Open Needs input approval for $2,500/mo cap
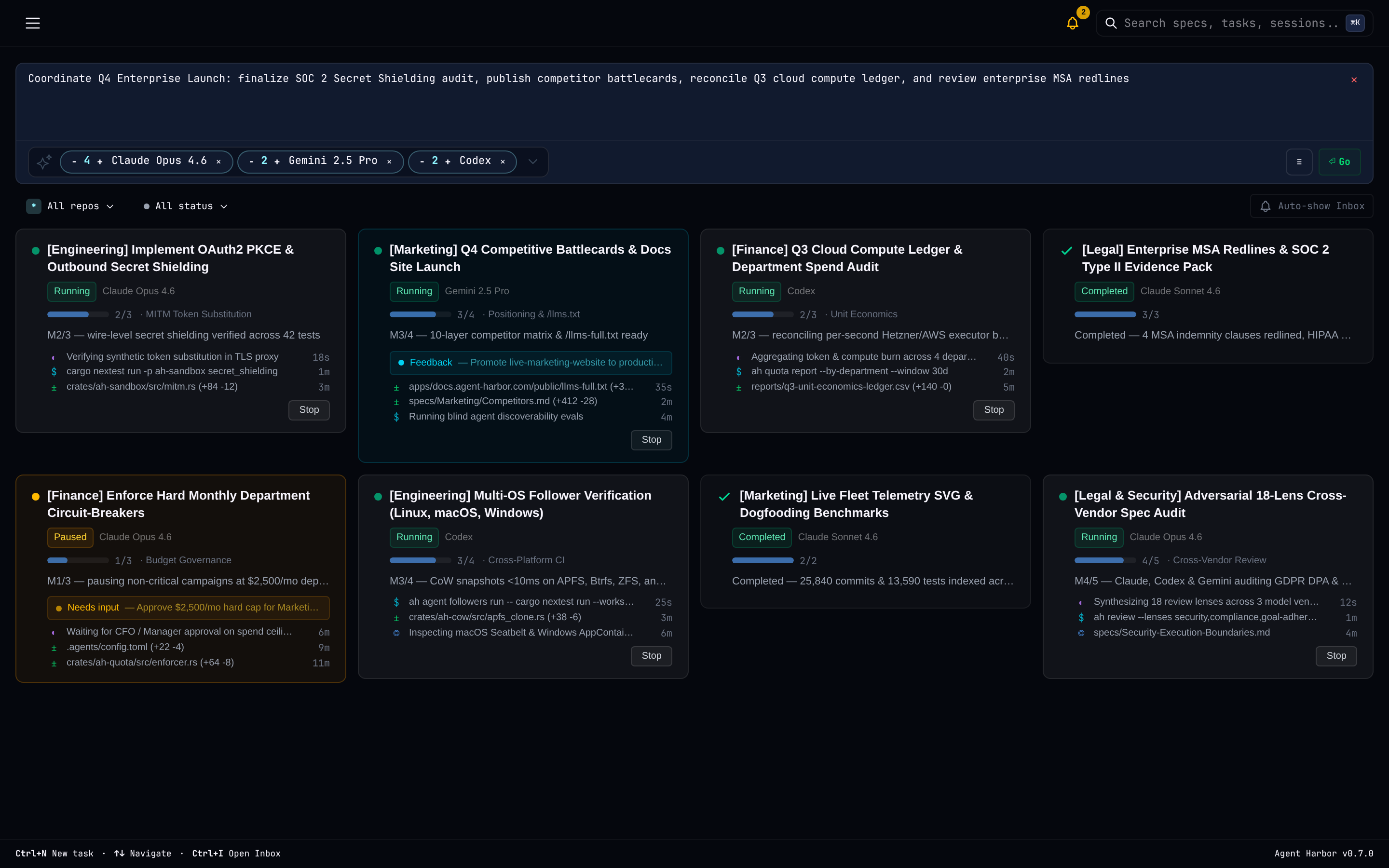This screenshot has width=1389, height=868. [x=188, y=608]
